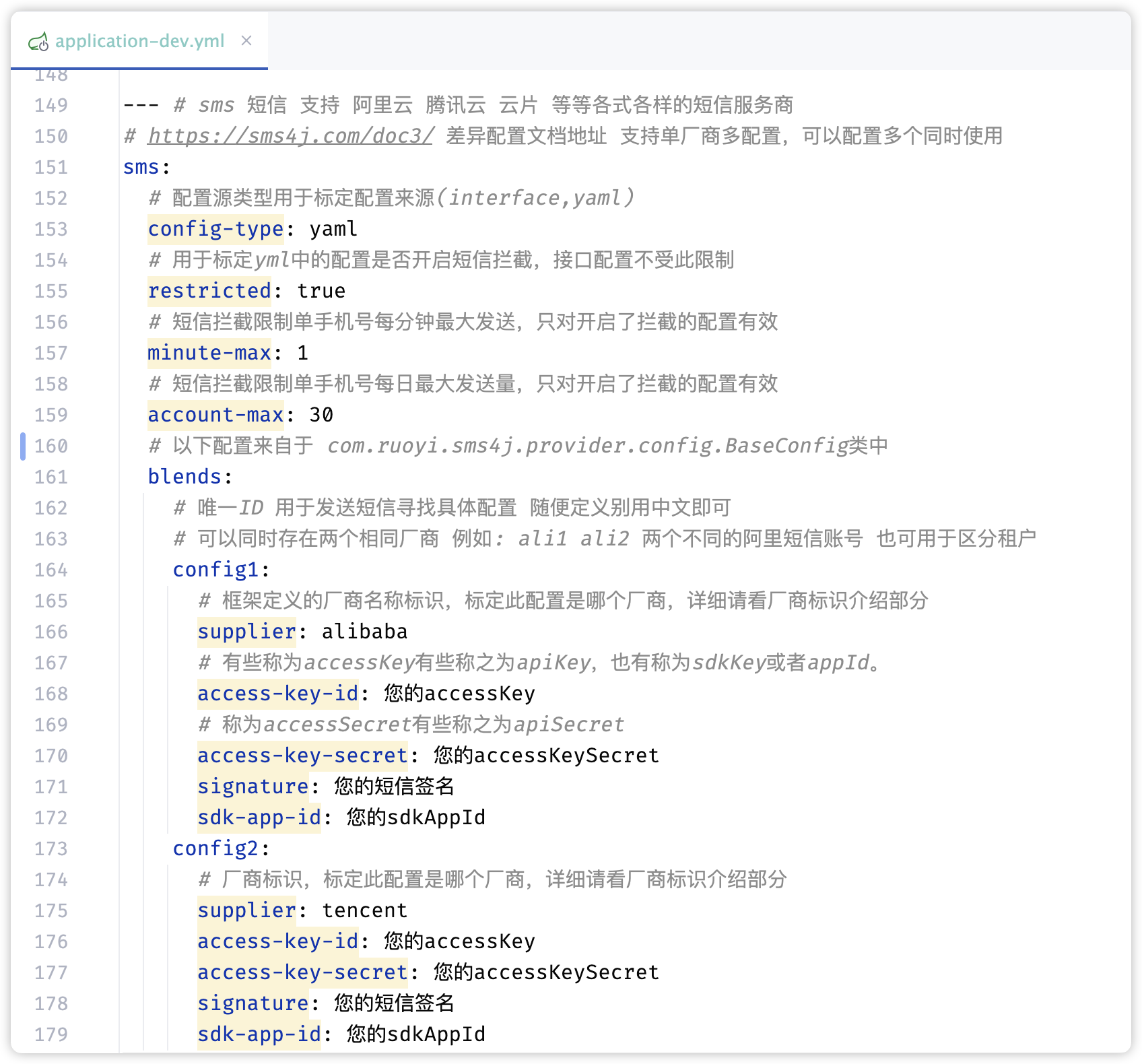Click the value 1 after minute-max

[302, 353]
